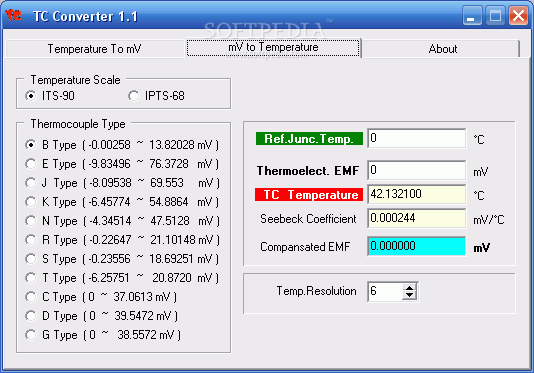Screen dimensions: 534x373
Task: Click the Thermoelect. EMF label
Action: [308, 171]
